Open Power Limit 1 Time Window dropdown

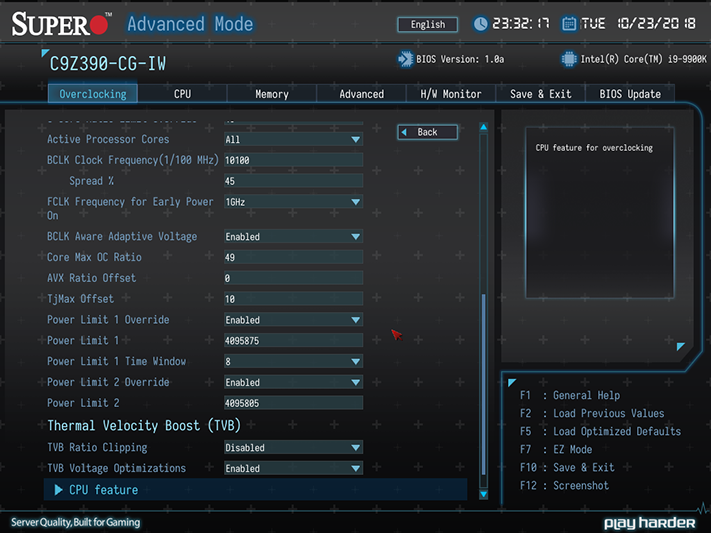point(293,362)
